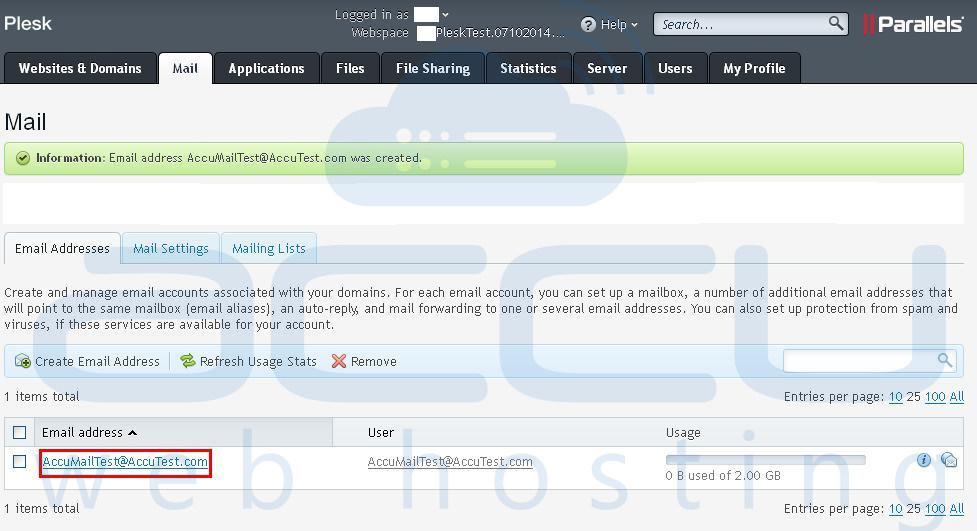977x531 pixels.
Task: Open the Help dropdown menu
Action: tap(619, 24)
